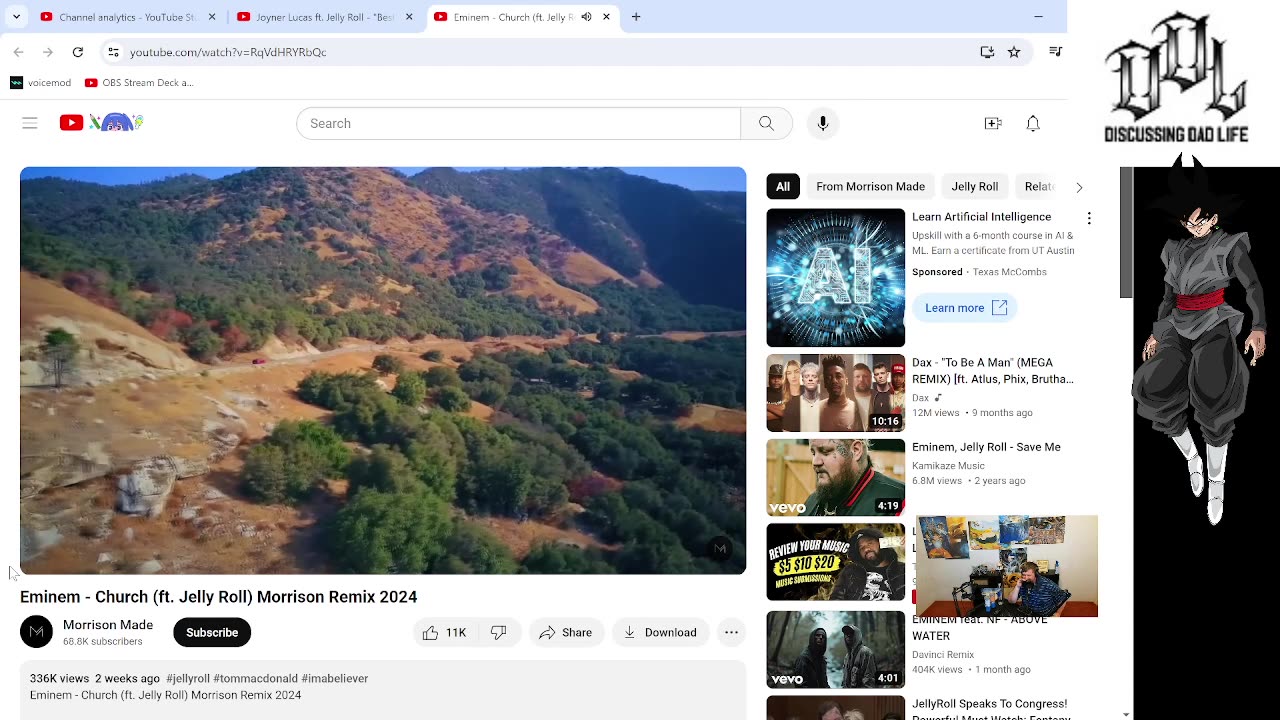
Task: Click Davinci Remix channel name
Action: click(943, 655)
